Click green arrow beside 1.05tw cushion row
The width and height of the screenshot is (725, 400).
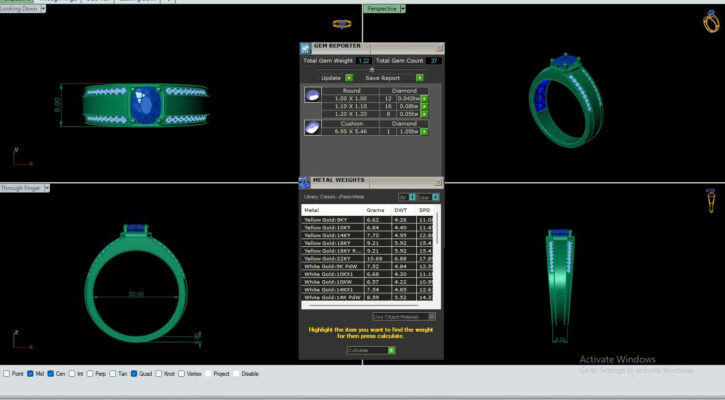coord(424,130)
